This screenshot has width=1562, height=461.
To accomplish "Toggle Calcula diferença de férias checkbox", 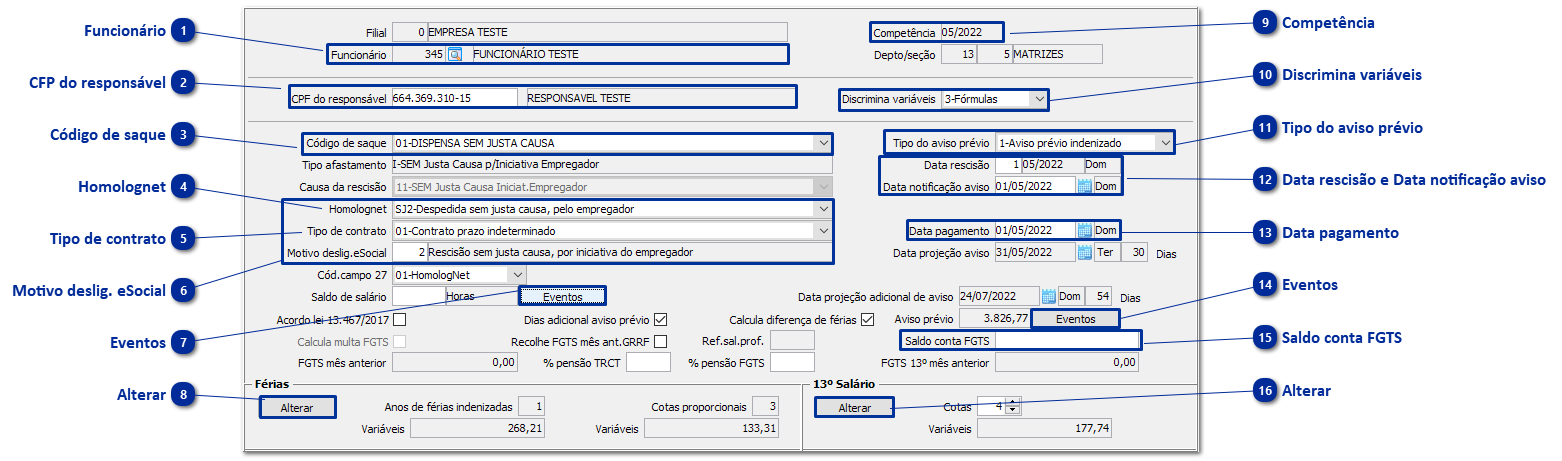I will [867, 321].
